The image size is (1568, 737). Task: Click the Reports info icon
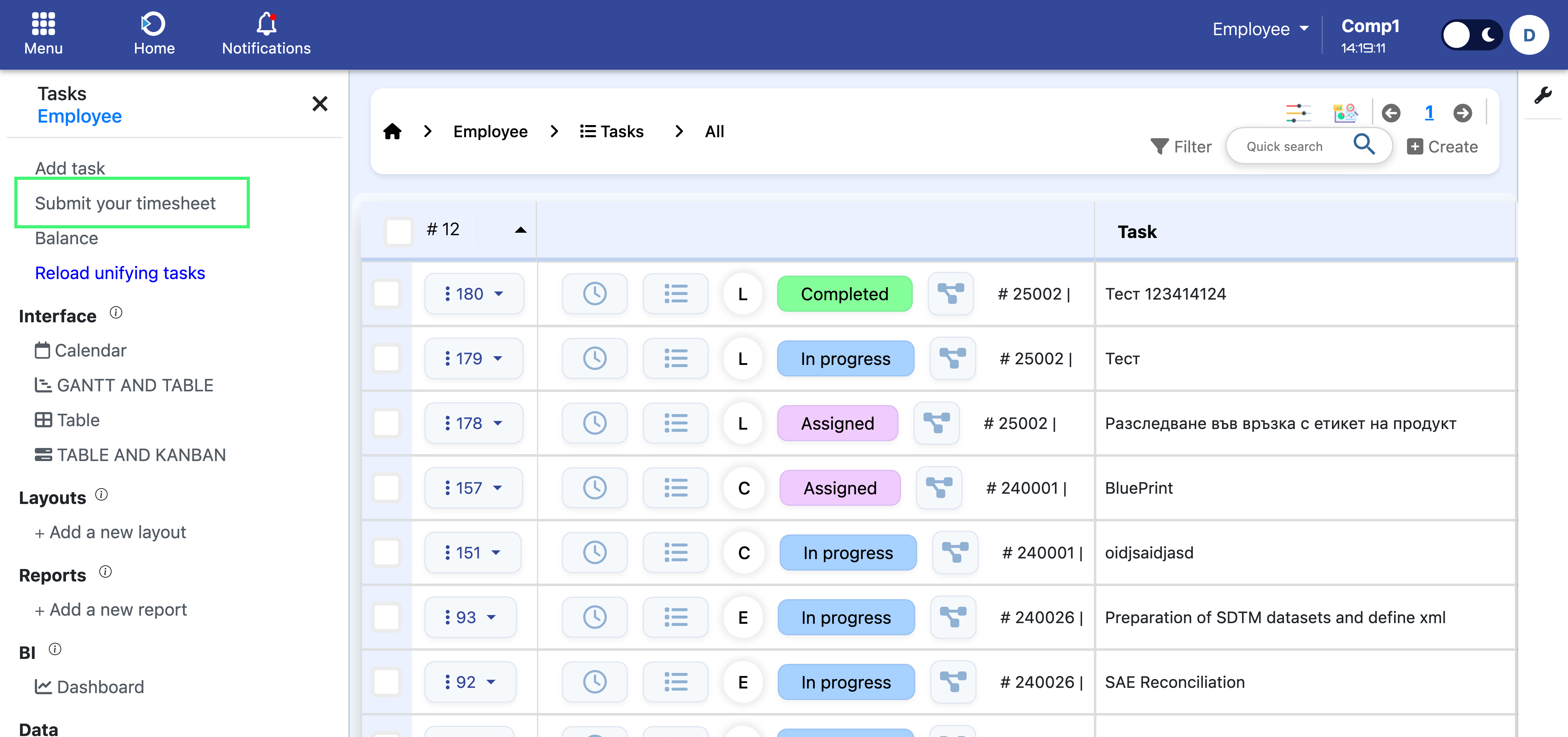(x=105, y=571)
